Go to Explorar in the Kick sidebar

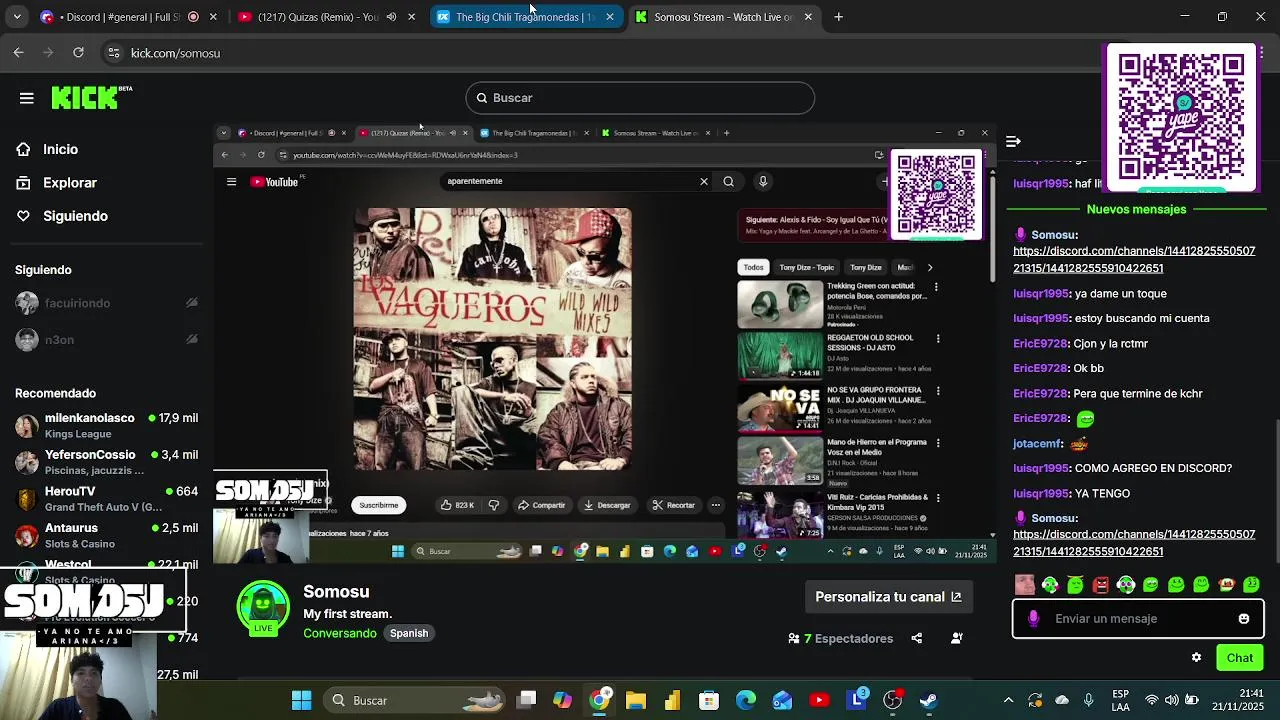pos(69,183)
